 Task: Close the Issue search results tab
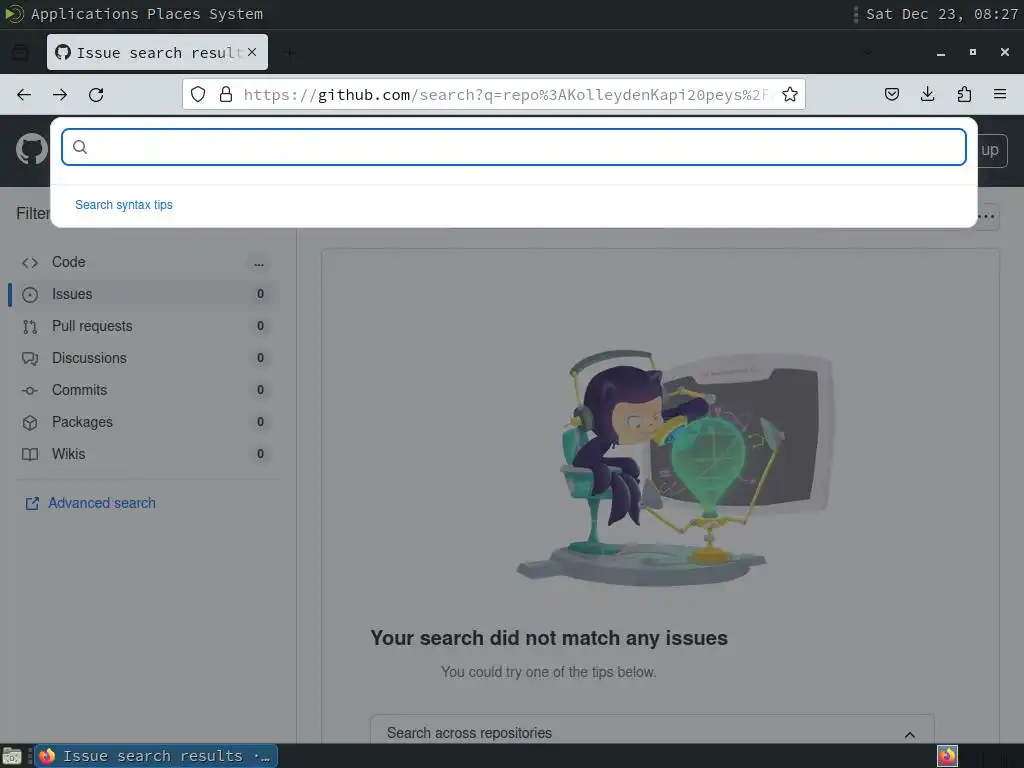point(252,52)
